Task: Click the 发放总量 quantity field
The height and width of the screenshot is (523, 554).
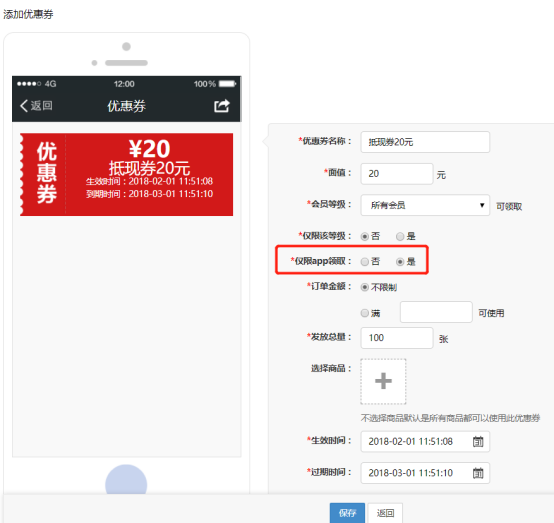Action: pyautogui.click(x=397, y=338)
